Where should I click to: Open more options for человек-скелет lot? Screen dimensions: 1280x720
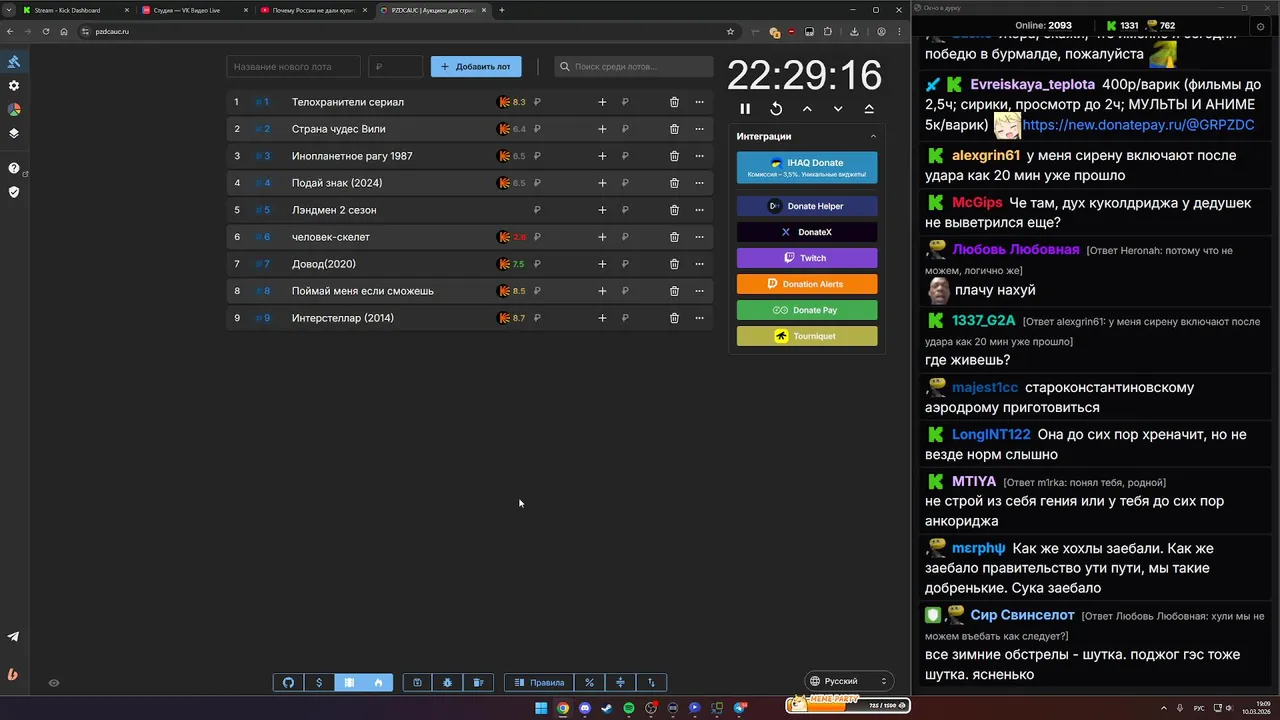[699, 237]
